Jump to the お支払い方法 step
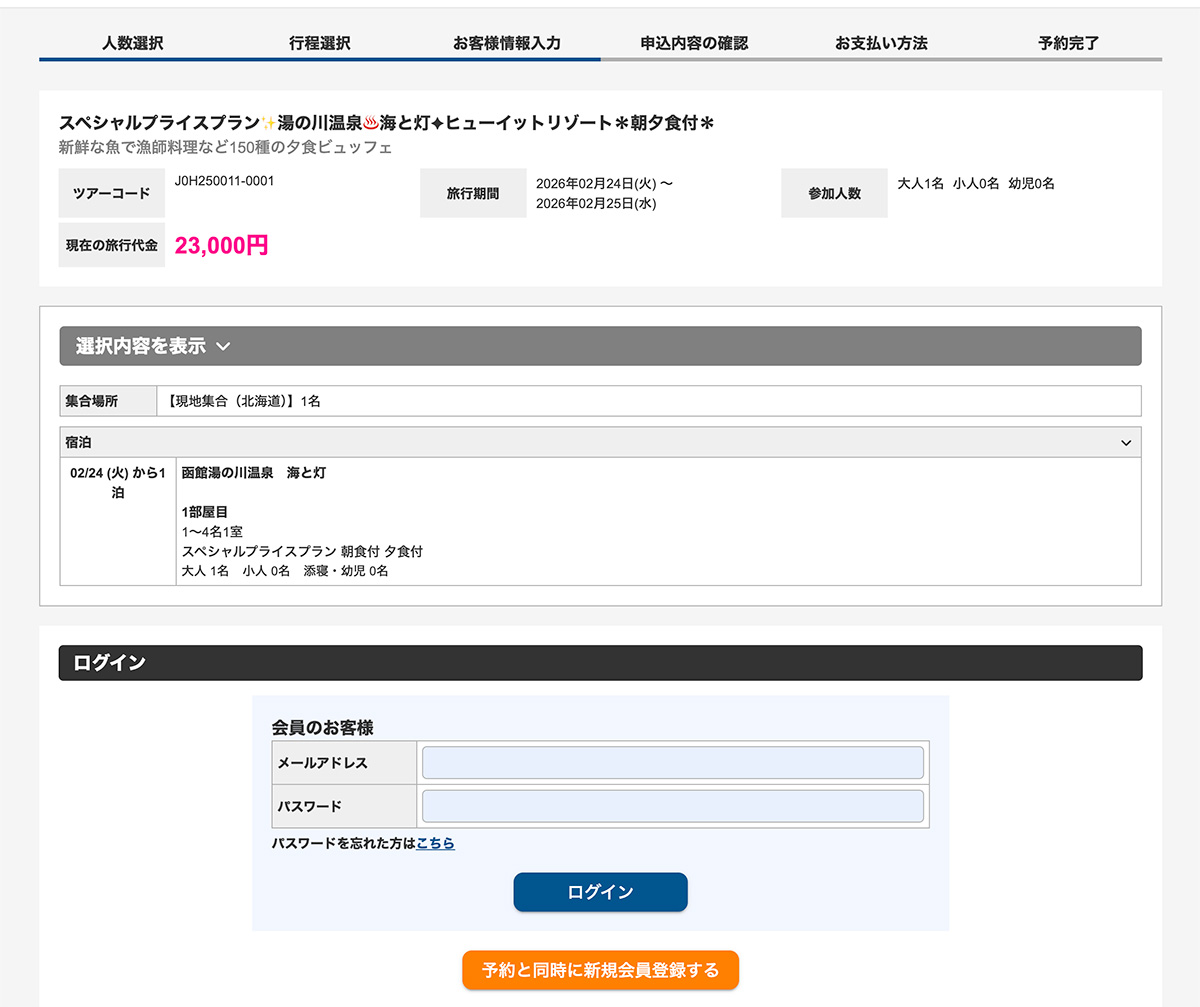 (x=881, y=43)
